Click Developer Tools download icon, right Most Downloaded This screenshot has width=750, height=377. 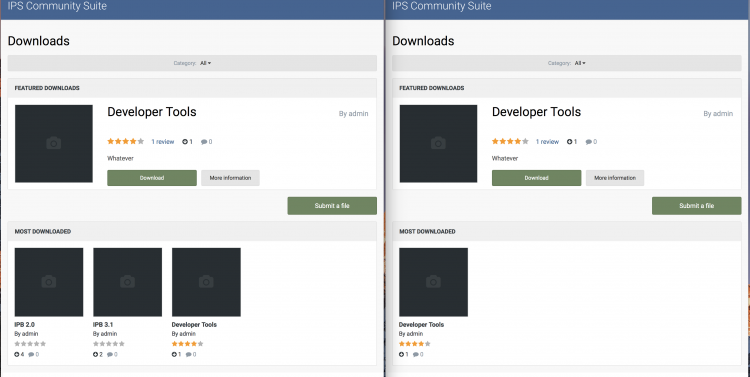401,355
